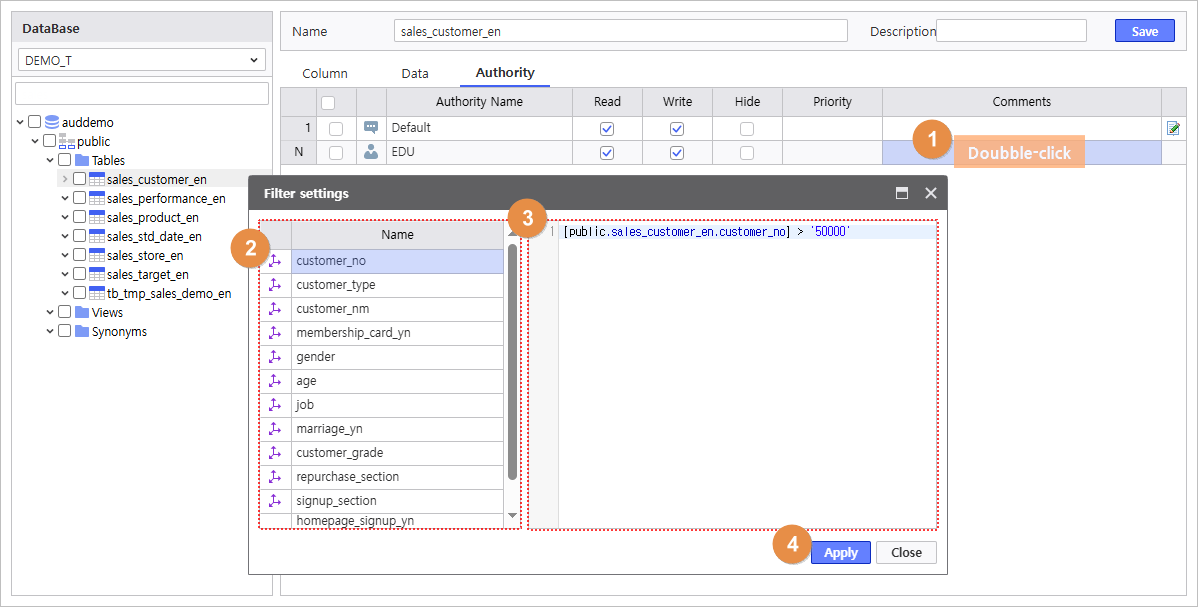Image resolution: width=1198 pixels, height=607 pixels.
Task: Click the column icon next to gender
Action: click(275, 357)
